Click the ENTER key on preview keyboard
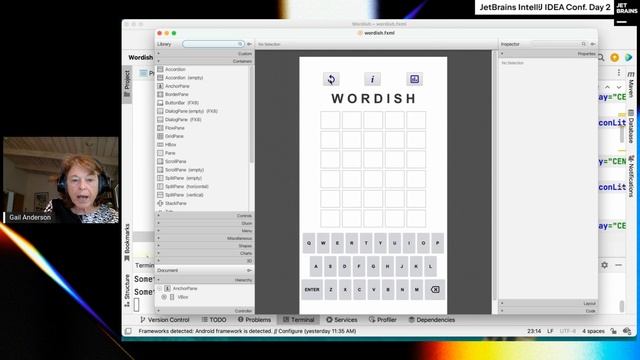This screenshot has width=640, height=360. point(312,289)
